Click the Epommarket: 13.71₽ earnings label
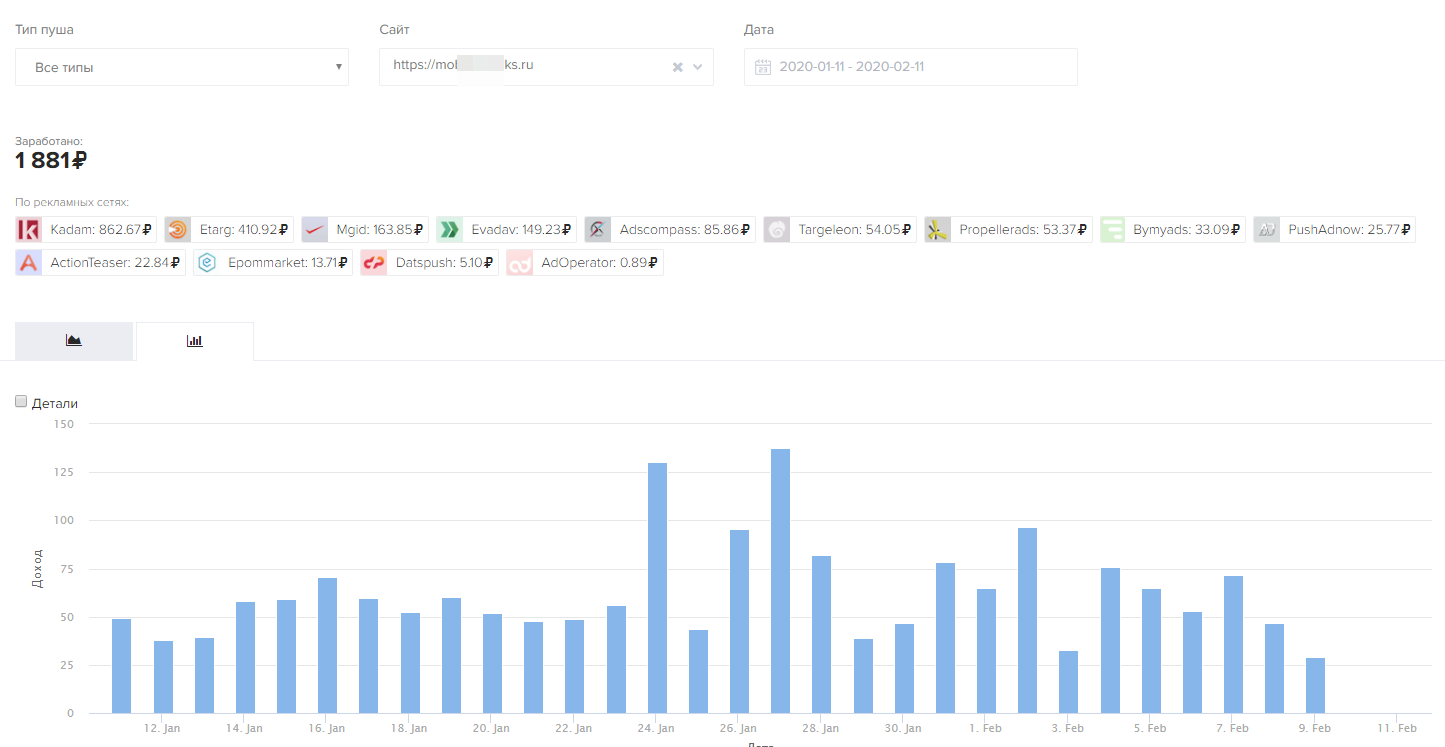1445x747 pixels. pos(288,263)
